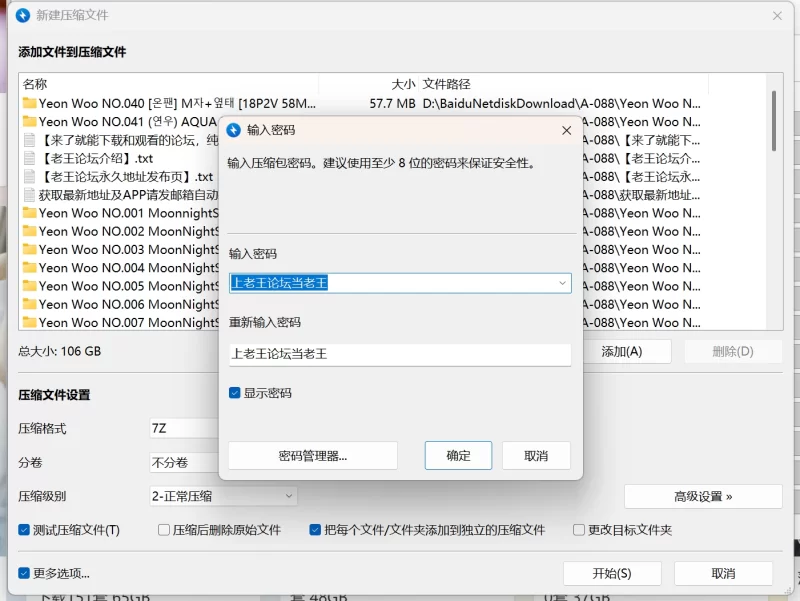
Task: Enable 压缩后删除原始文件 checkbox
Action: [x=164, y=530]
